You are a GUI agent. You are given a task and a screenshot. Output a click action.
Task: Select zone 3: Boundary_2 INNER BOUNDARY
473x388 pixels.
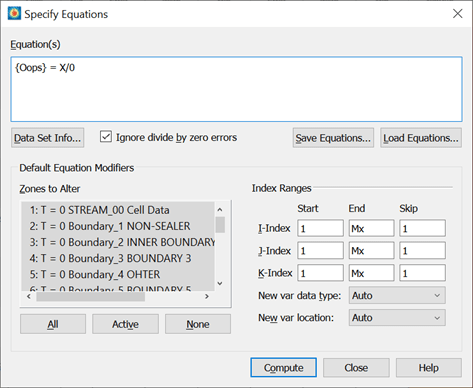[118, 242]
